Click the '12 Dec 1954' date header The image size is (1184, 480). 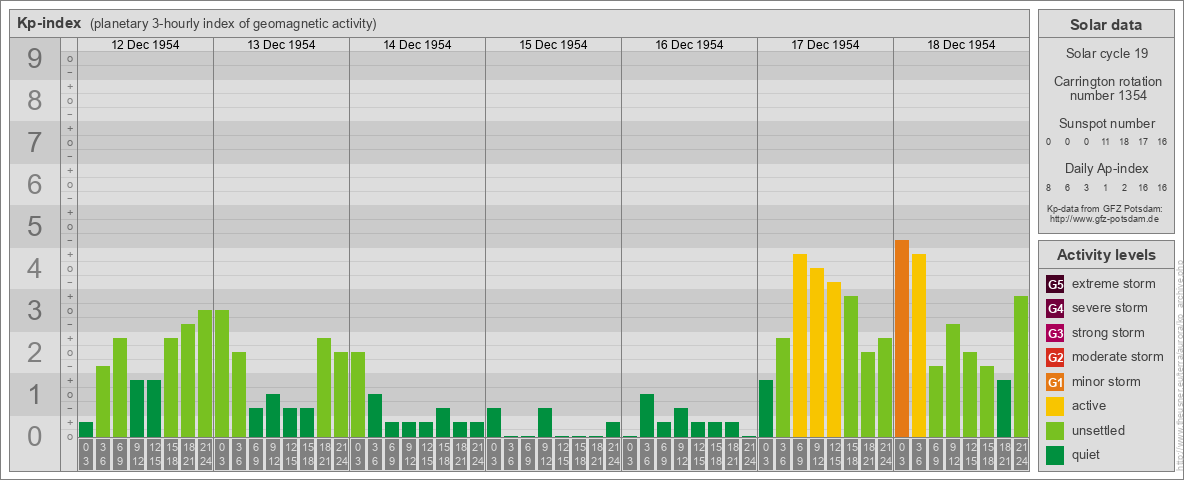pos(145,45)
